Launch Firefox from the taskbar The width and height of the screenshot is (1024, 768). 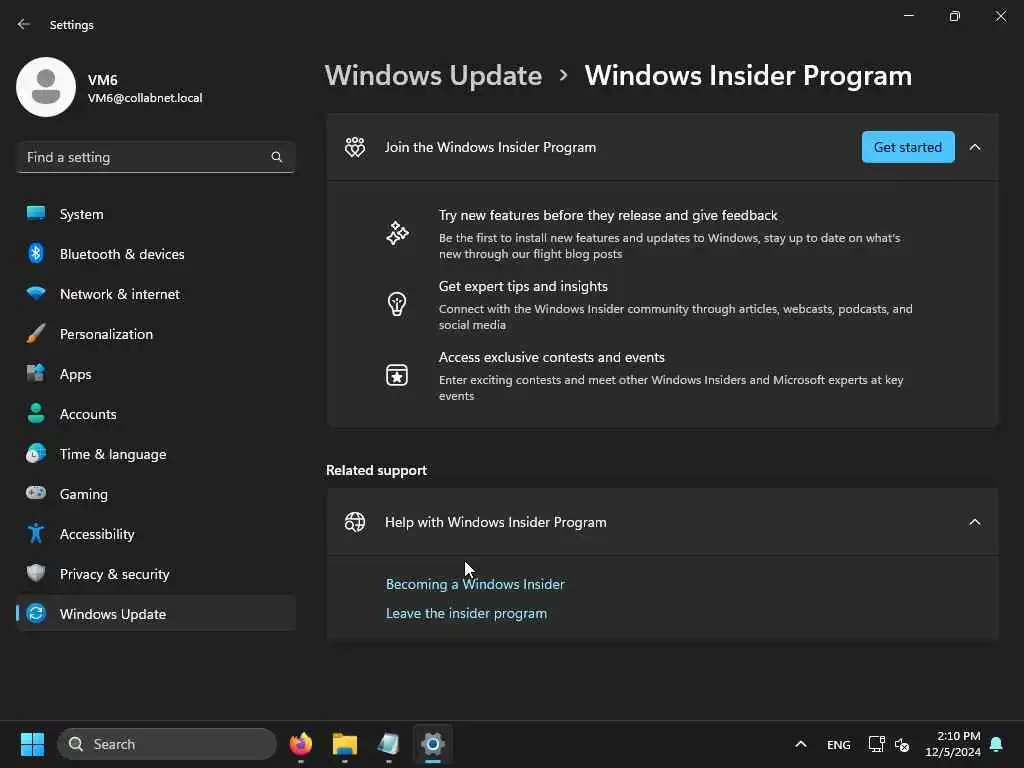pyautogui.click(x=301, y=744)
